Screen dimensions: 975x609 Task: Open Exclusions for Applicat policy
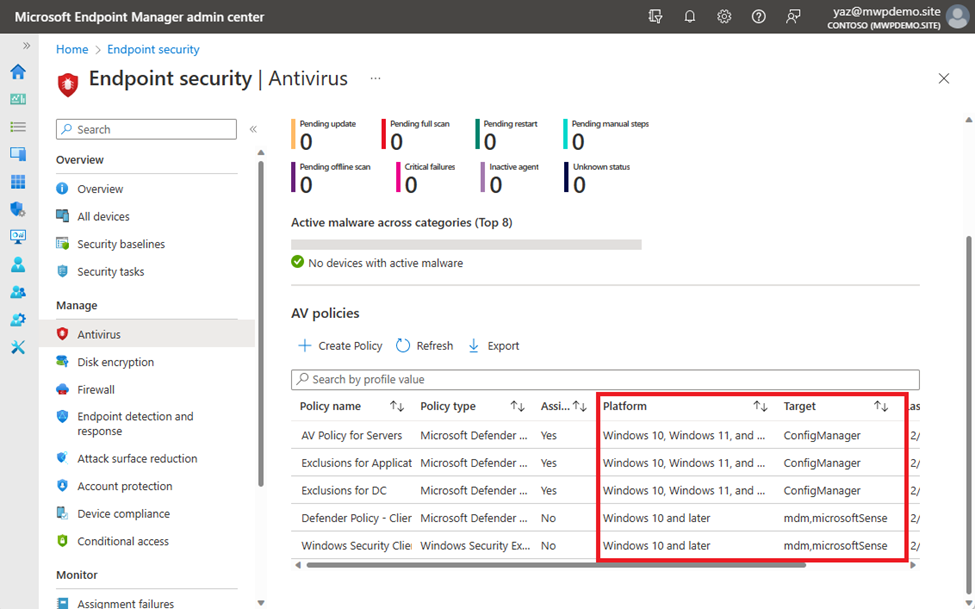coord(356,463)
